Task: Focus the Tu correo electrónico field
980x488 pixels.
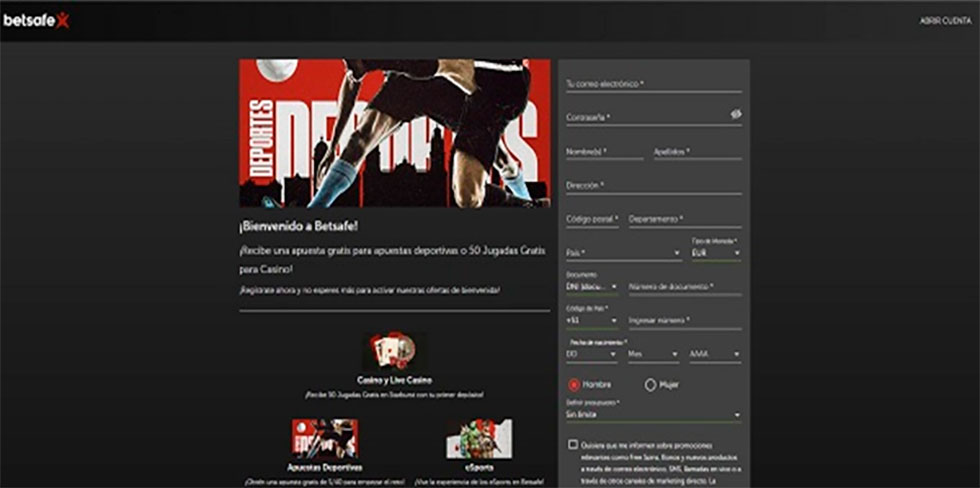Action: click(653, 85)
